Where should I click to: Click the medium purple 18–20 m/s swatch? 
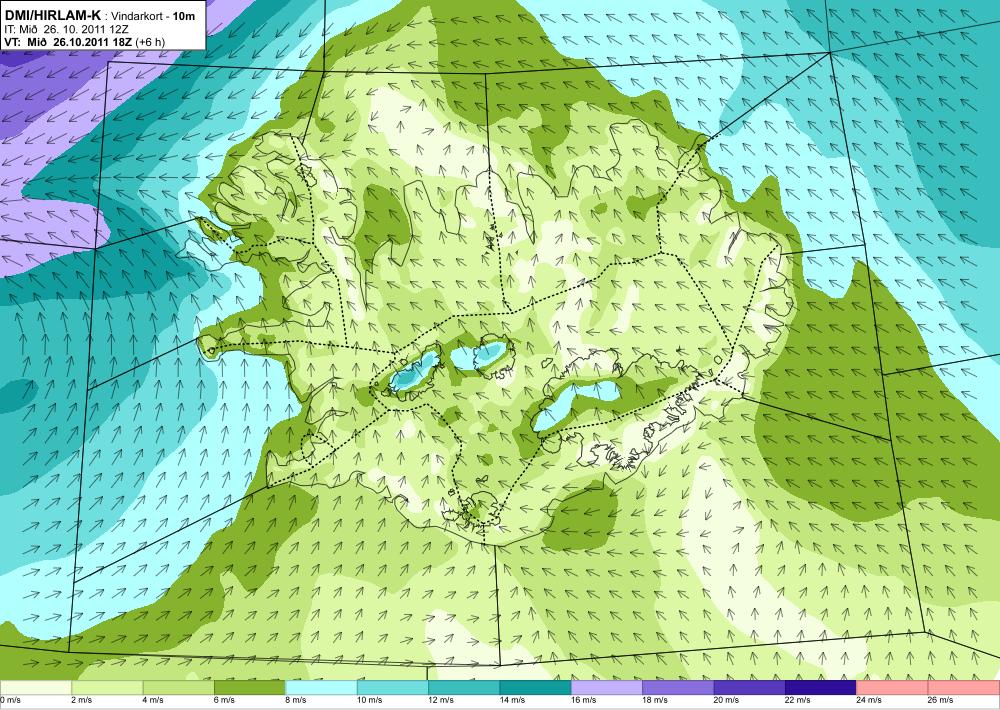point(678,688)
